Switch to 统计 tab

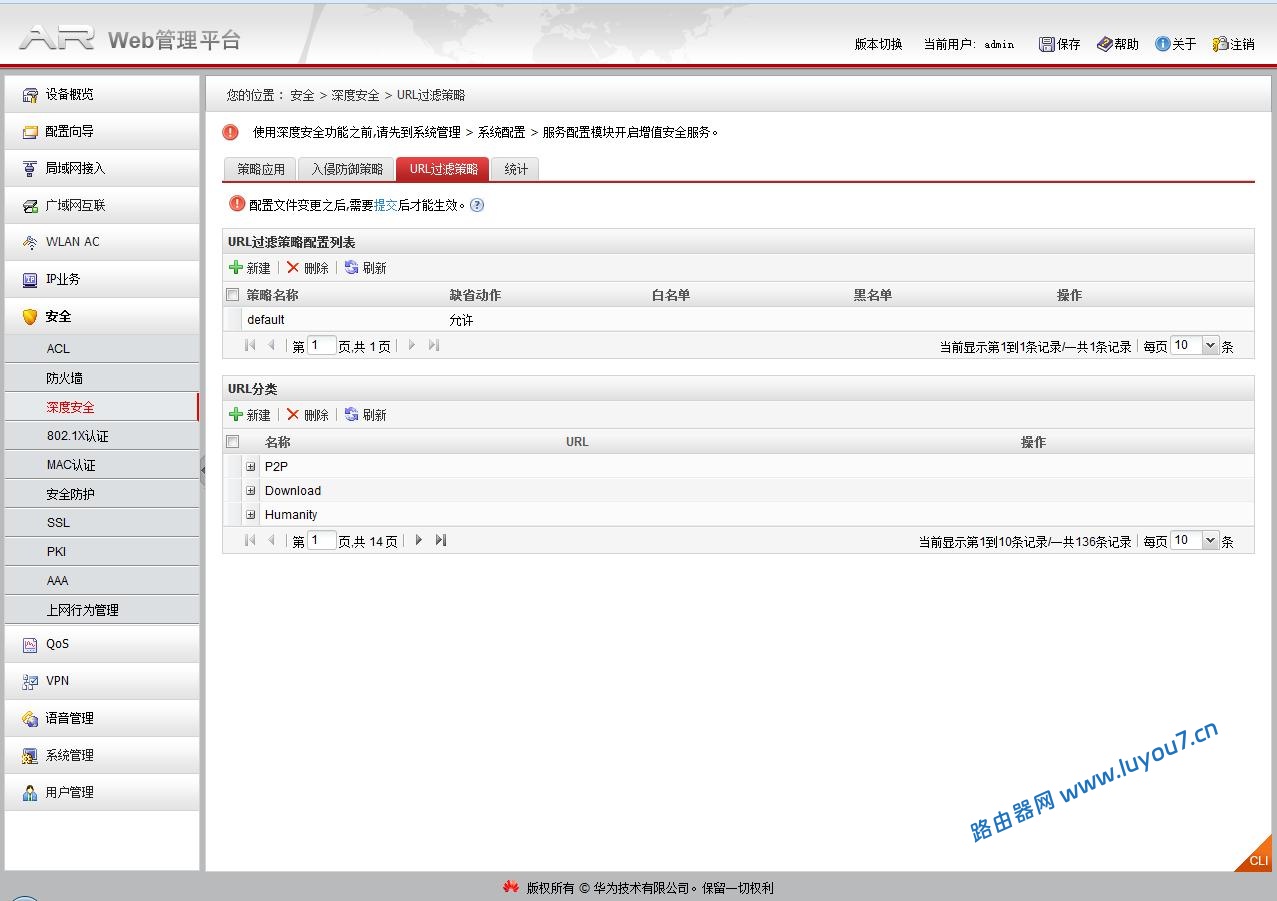pyautogui.click(x=516, y=169)
